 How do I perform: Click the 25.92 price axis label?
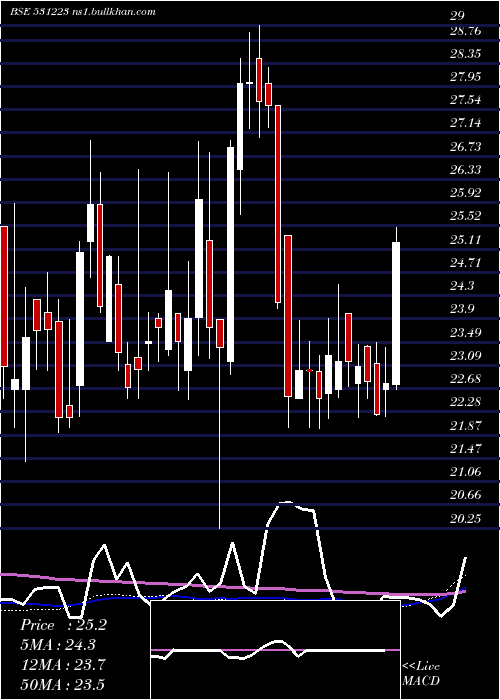(465, 193)
